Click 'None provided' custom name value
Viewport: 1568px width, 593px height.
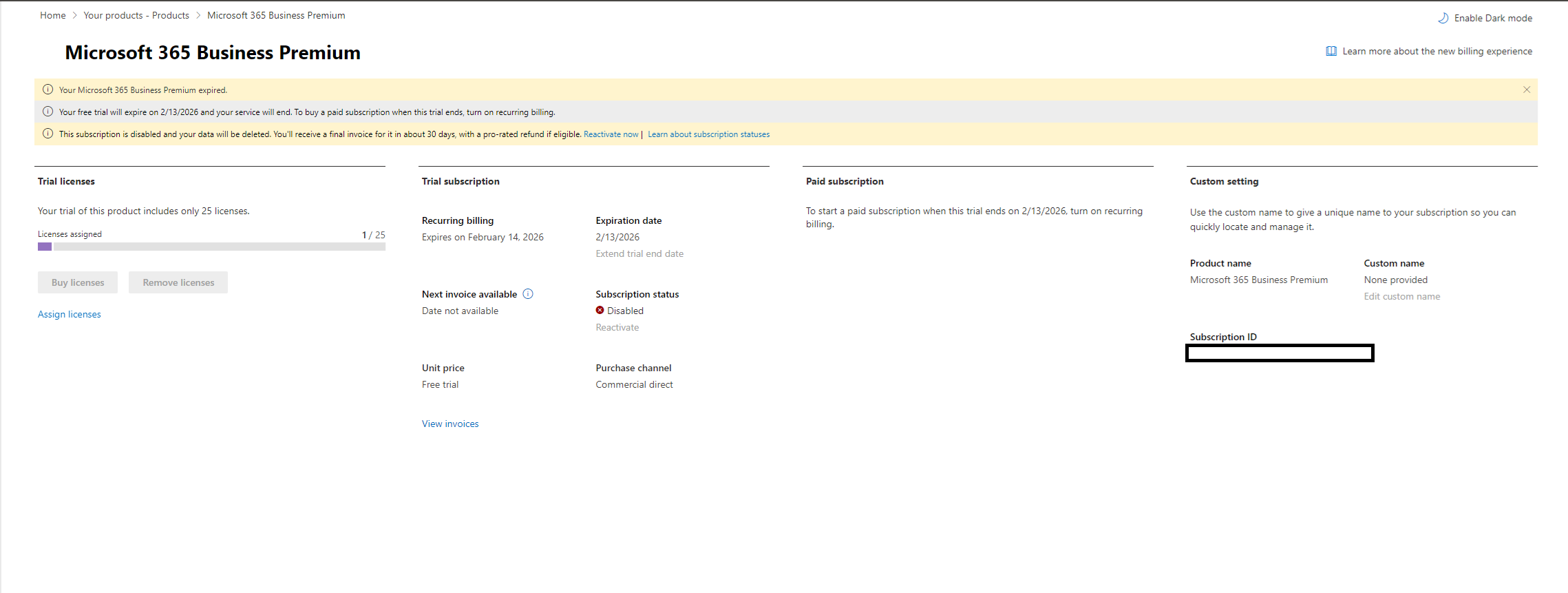click(x=1396, y=280)
